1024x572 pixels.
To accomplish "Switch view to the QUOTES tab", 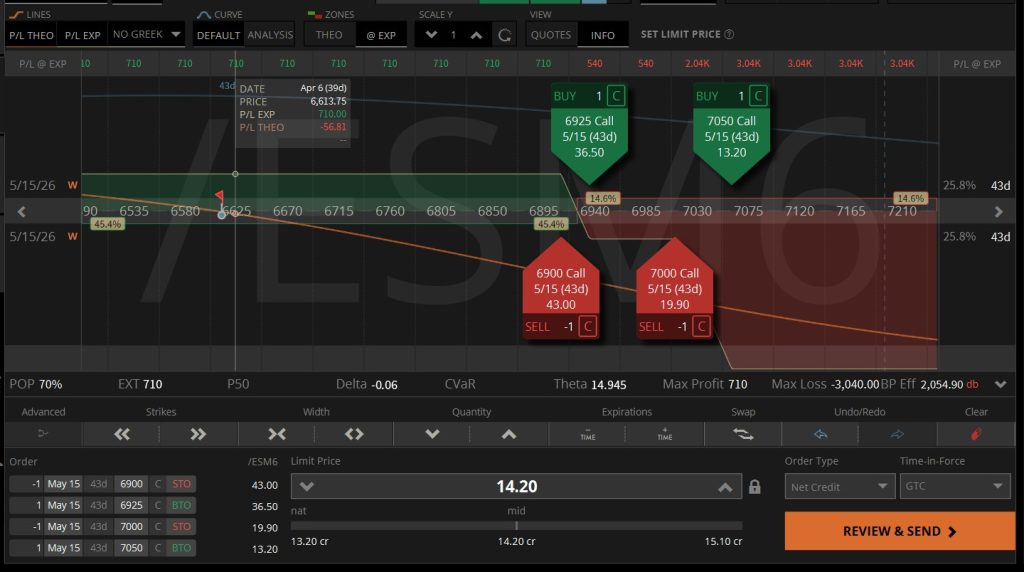I will coord(551,35).
